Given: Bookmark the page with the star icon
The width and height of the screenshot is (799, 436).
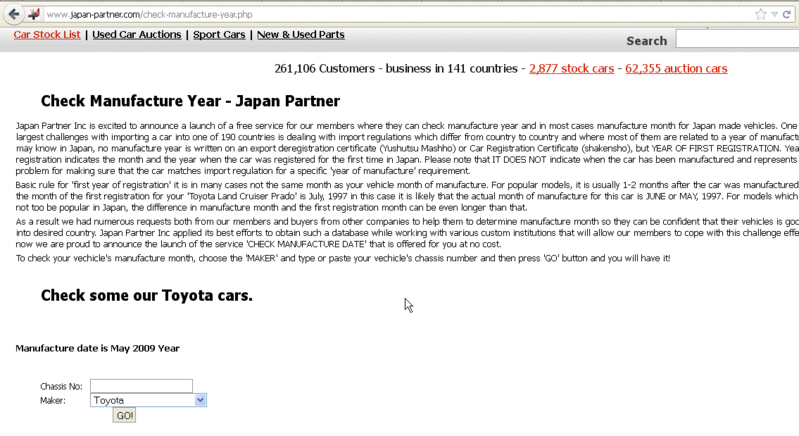Looking at the screenshot, I should coord(761,14).
